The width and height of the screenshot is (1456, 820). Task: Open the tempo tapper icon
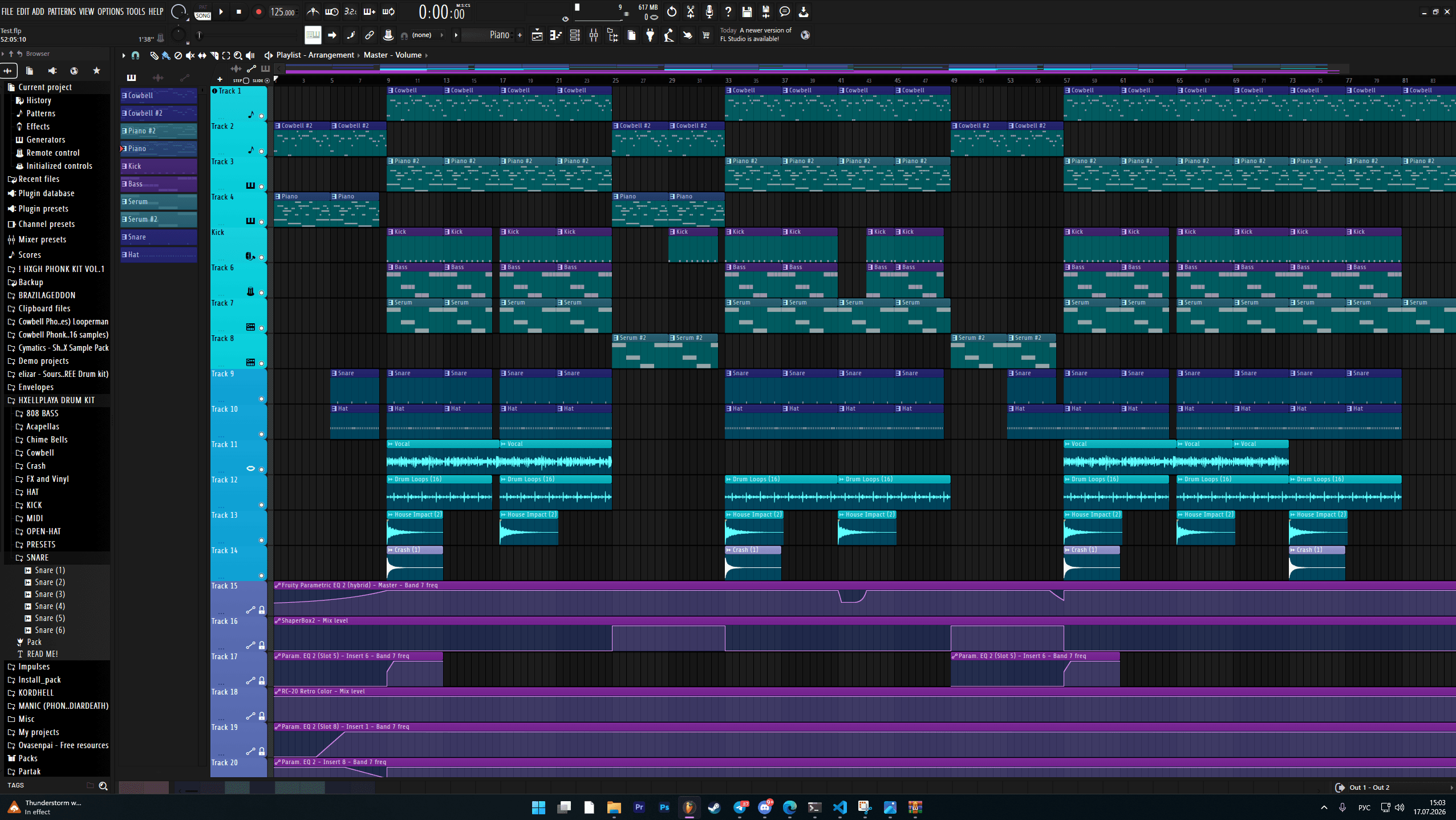click(669, 35)
